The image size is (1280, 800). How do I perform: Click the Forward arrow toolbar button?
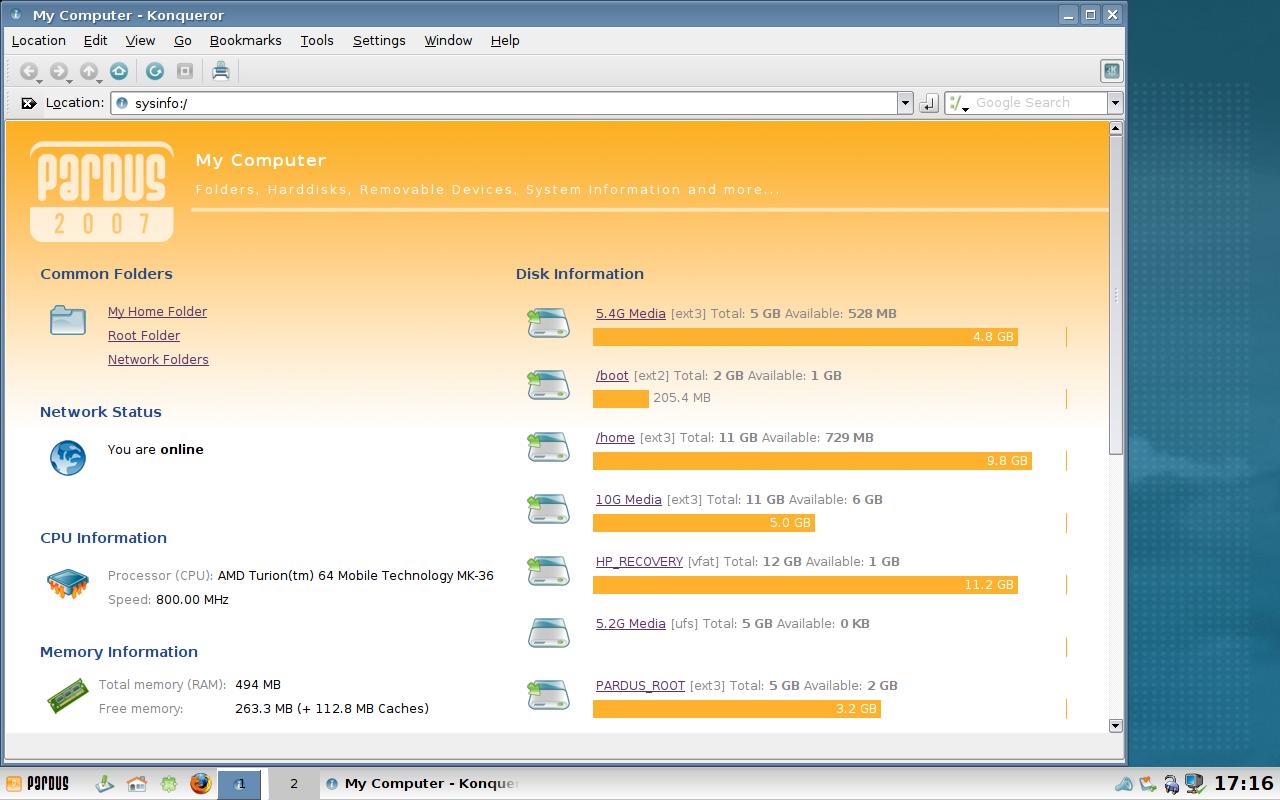[x=59, y=71]
